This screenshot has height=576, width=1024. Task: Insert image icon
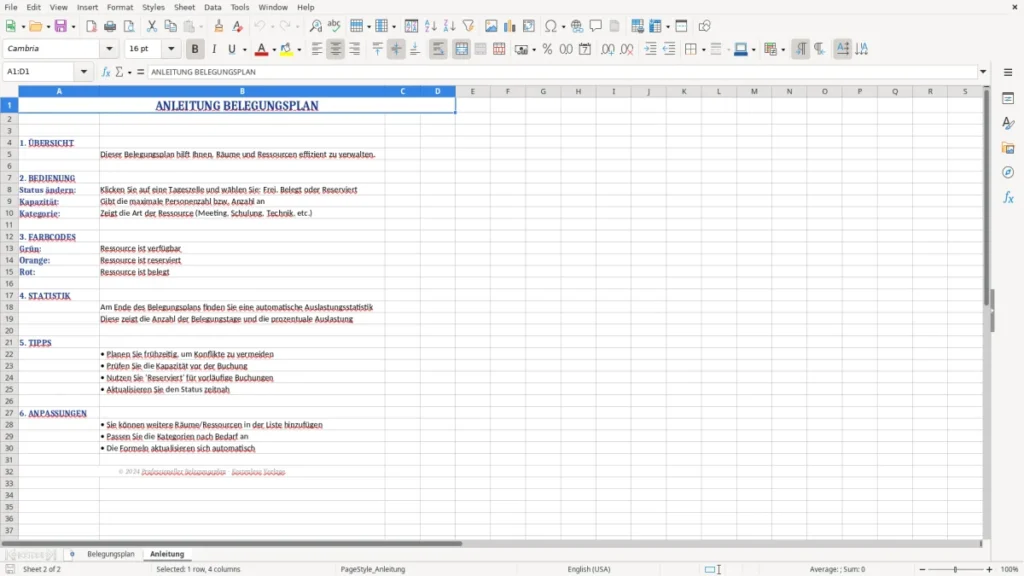[491, 26]
